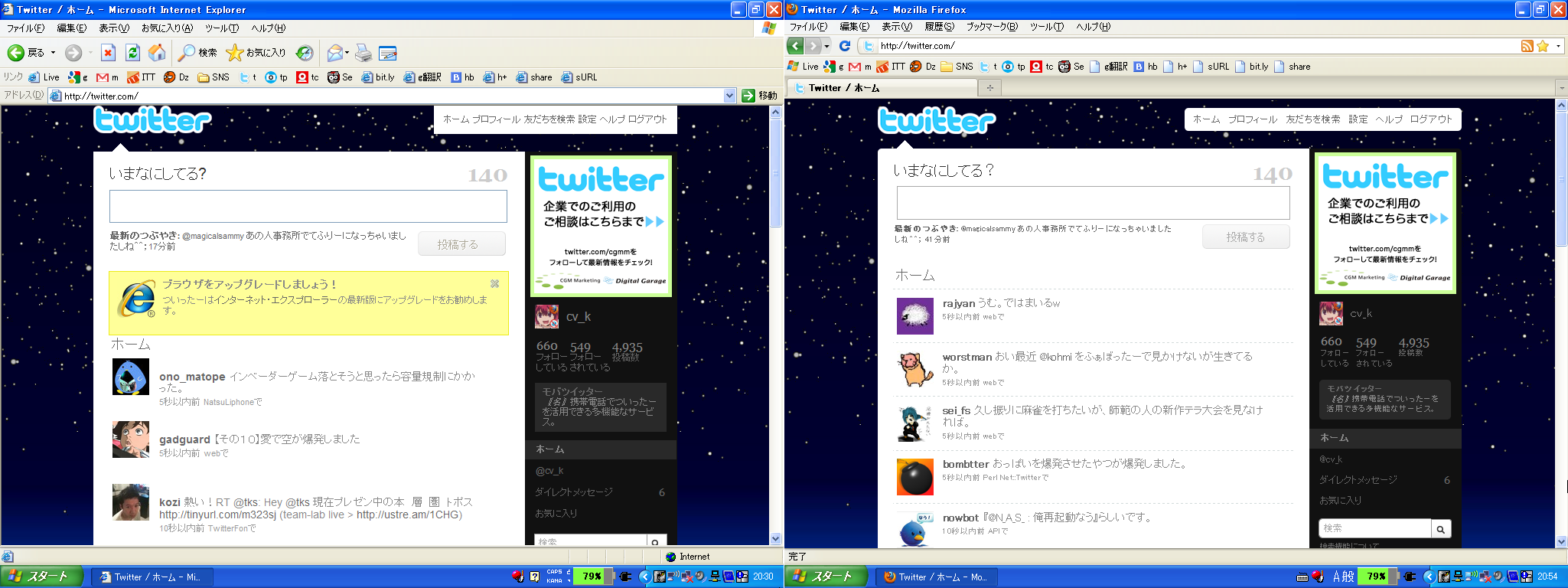Expand hidden tray icons on right taskbar
Screen dimensions: 1568x588
(x=1429, y=577)
